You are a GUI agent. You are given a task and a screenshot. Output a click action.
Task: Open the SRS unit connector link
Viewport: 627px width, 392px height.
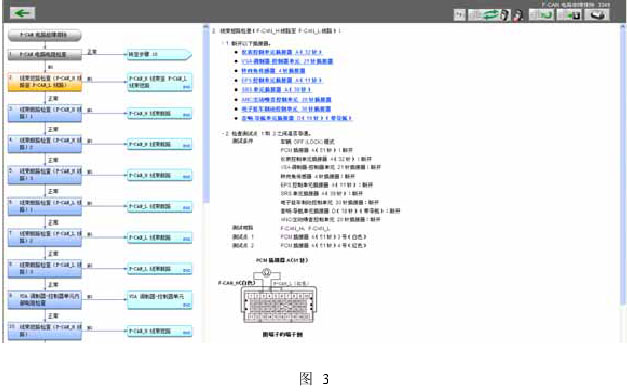[276, 90]
